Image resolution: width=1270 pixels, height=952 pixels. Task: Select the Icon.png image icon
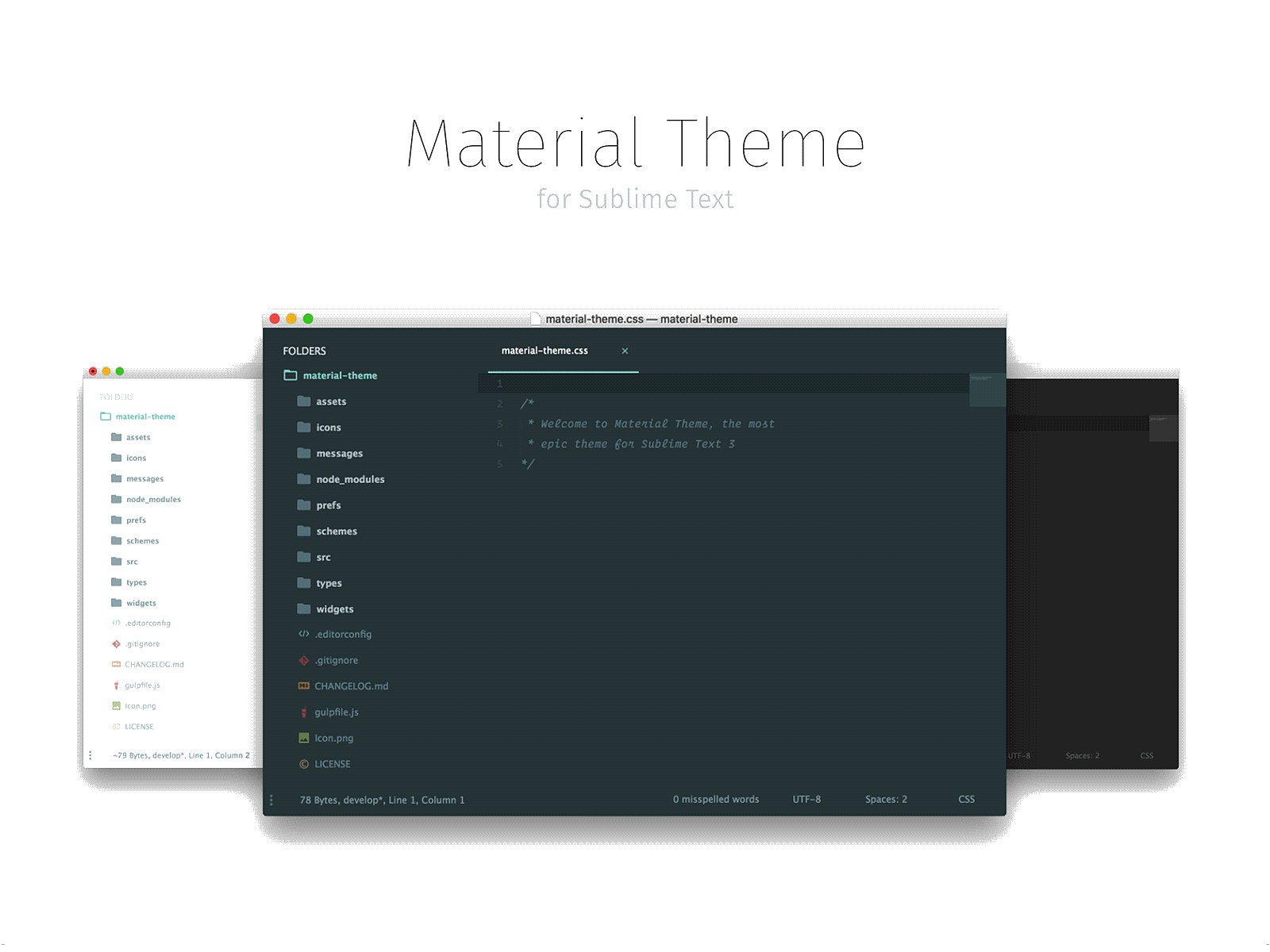[304, 738]
